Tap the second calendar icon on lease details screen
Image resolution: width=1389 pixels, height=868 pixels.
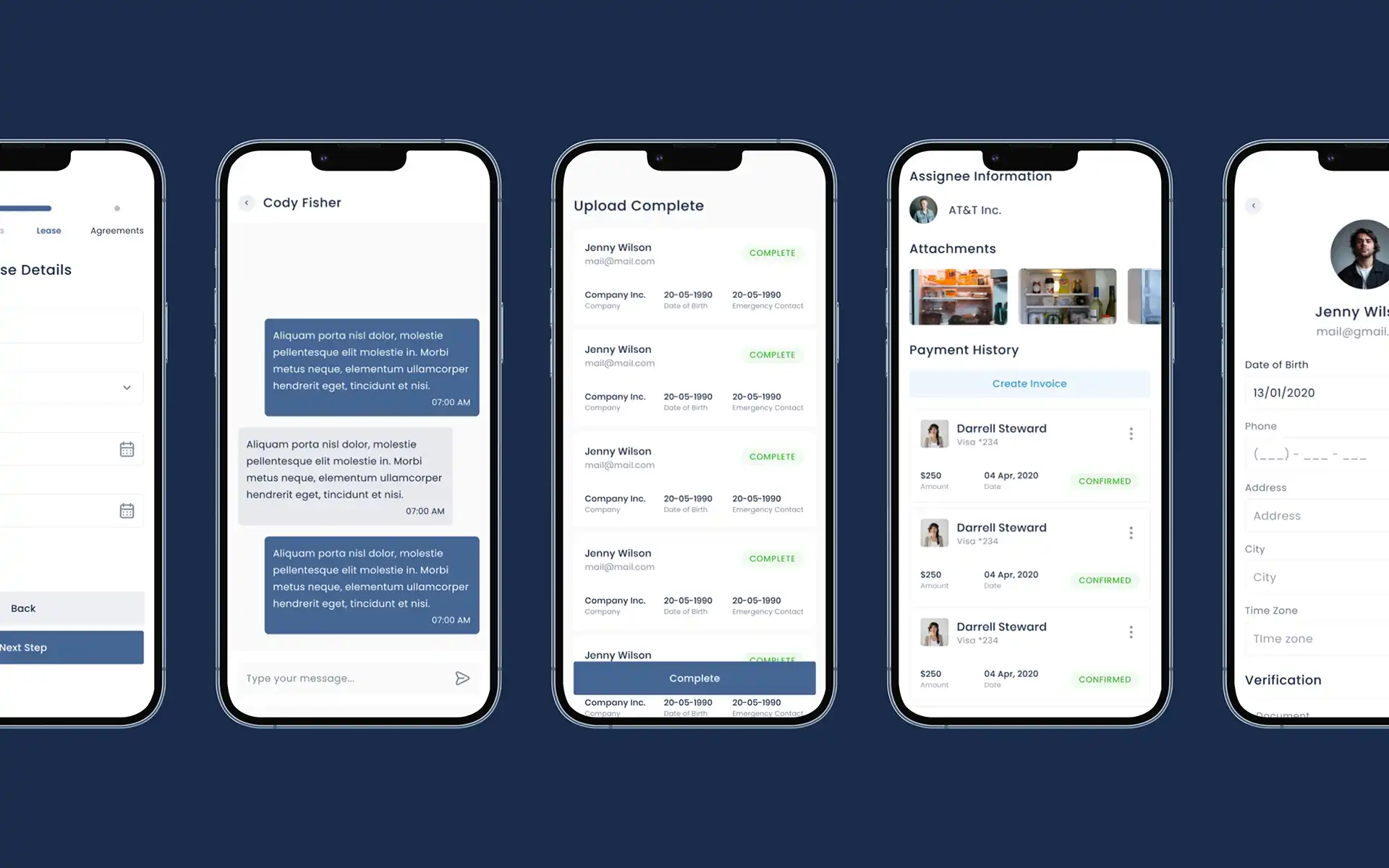[127, 511]
